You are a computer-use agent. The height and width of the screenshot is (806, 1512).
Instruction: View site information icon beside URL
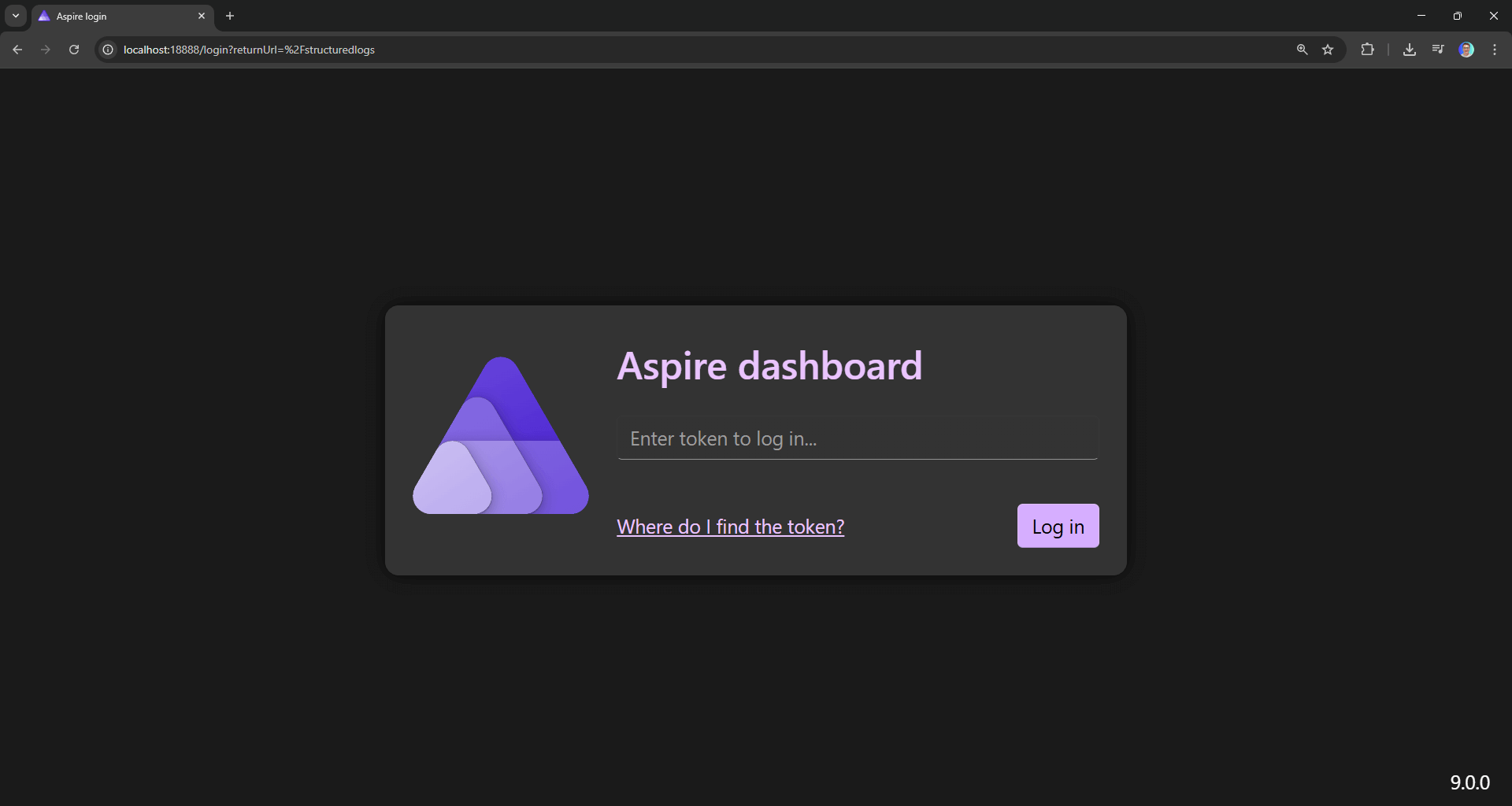(x=109, y=50)
